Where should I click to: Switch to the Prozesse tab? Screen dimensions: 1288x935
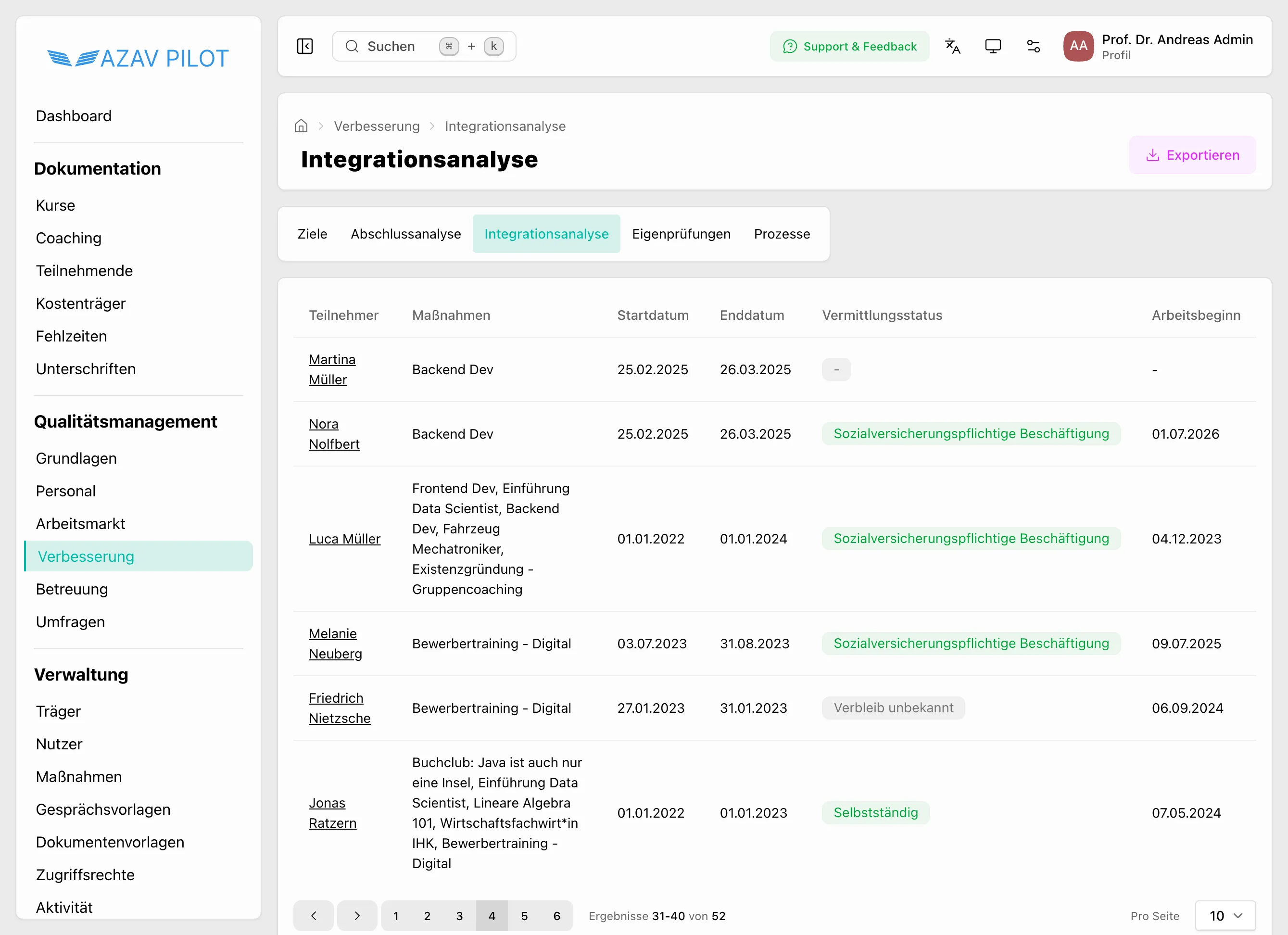point(782,234)
